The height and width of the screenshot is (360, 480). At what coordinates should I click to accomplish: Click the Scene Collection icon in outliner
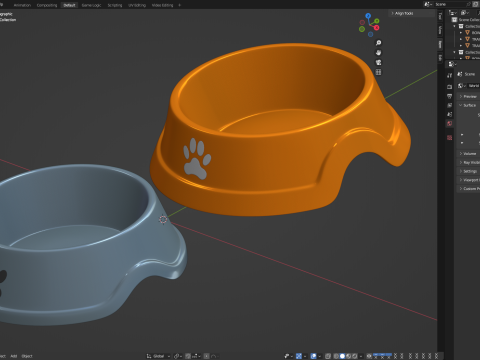454,20
